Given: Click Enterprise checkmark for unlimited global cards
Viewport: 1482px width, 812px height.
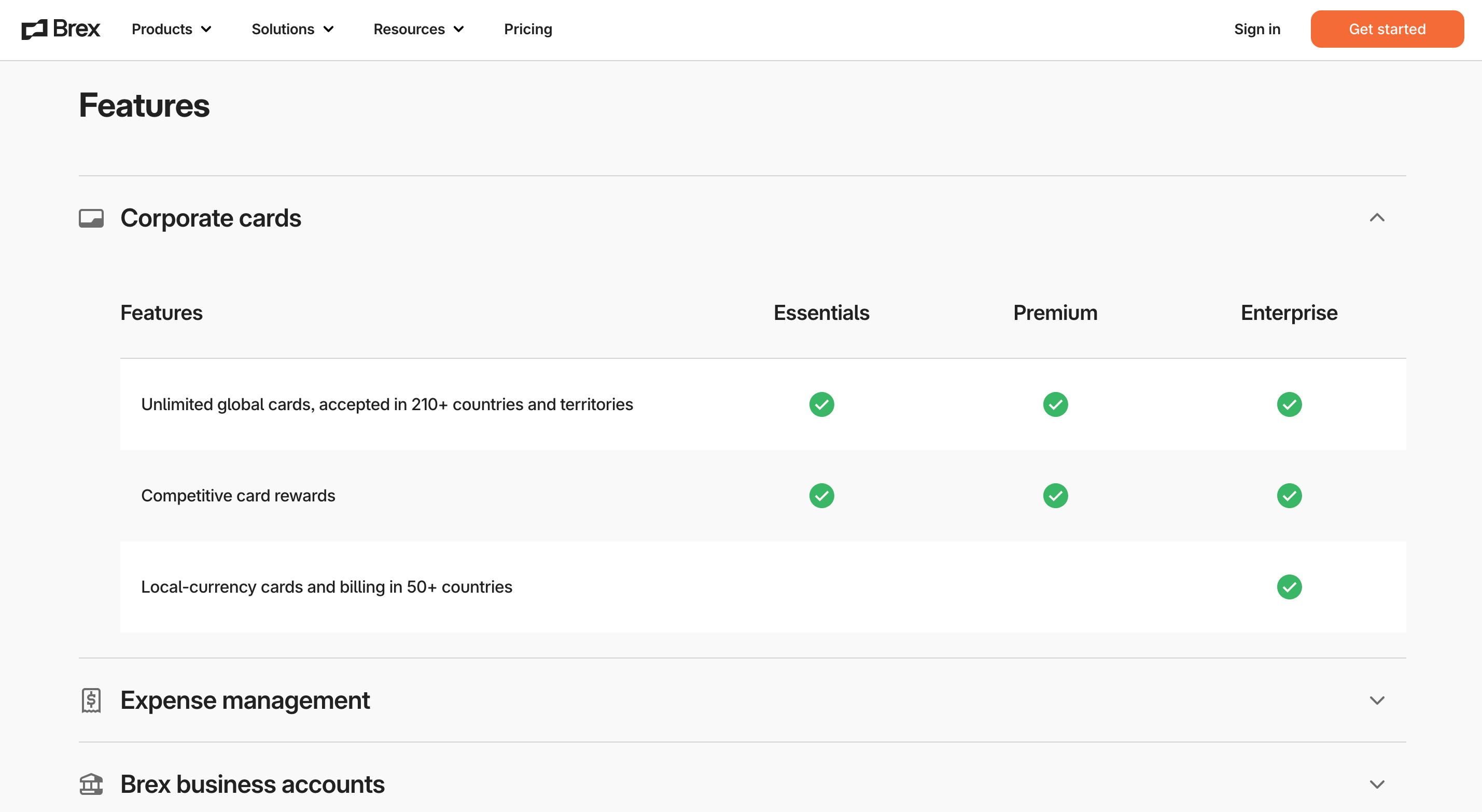Looking at the screenshot, I should [x=1290, y=404].
